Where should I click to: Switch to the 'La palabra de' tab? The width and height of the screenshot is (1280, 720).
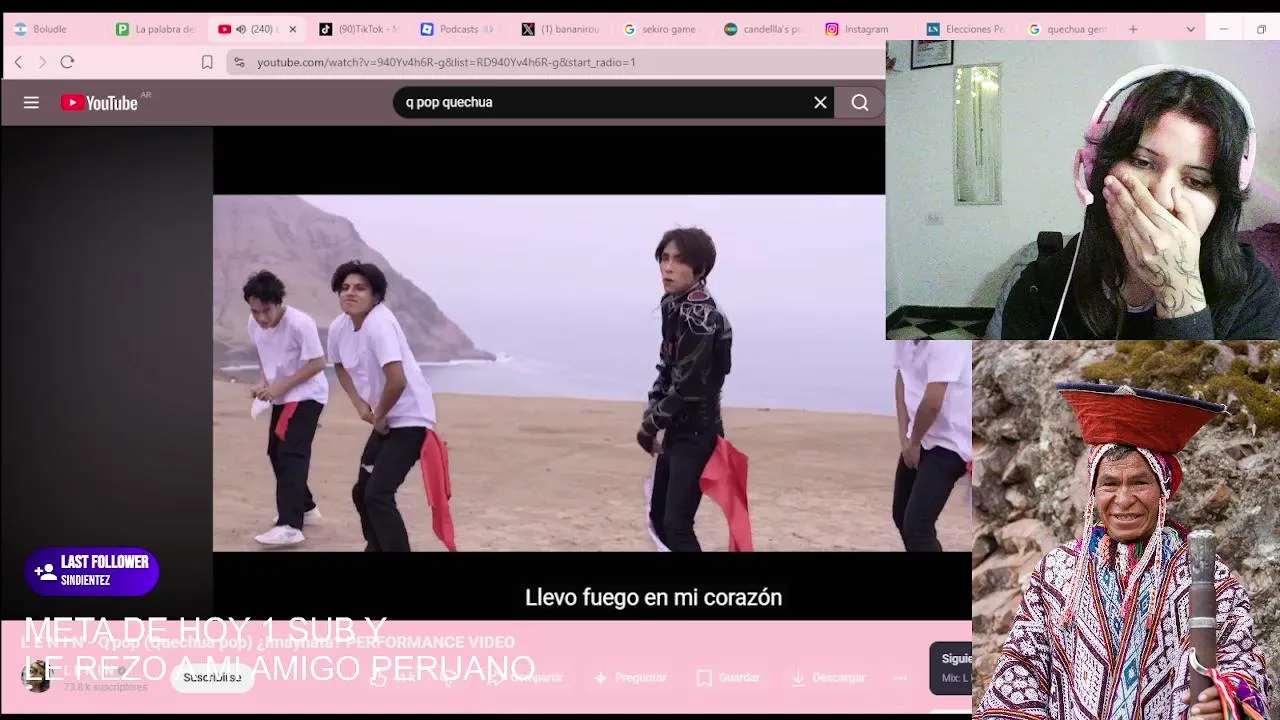point(156,29)
